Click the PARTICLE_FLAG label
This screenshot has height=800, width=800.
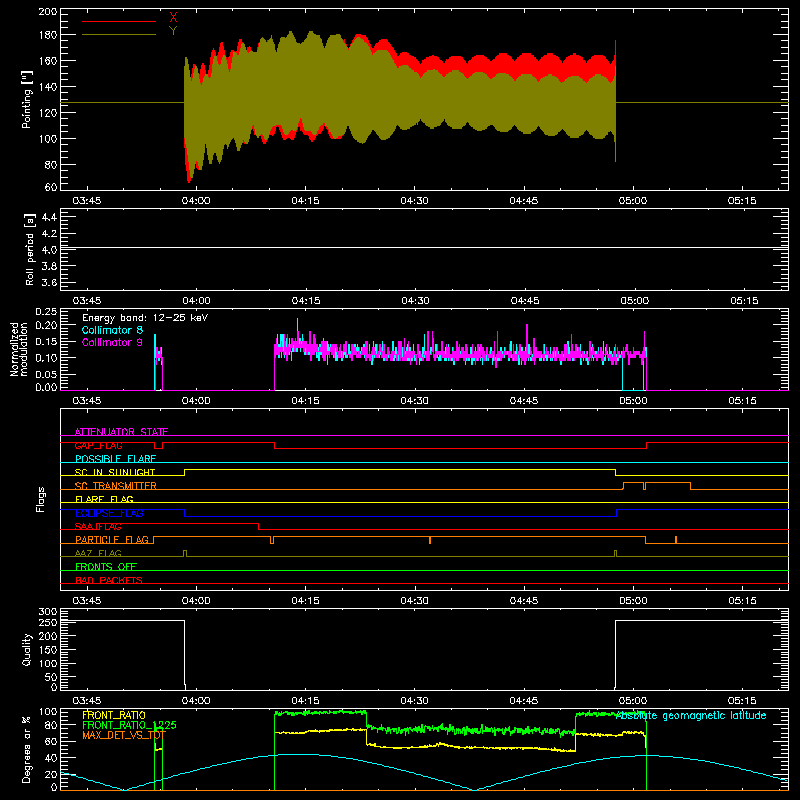click(112, 539)
